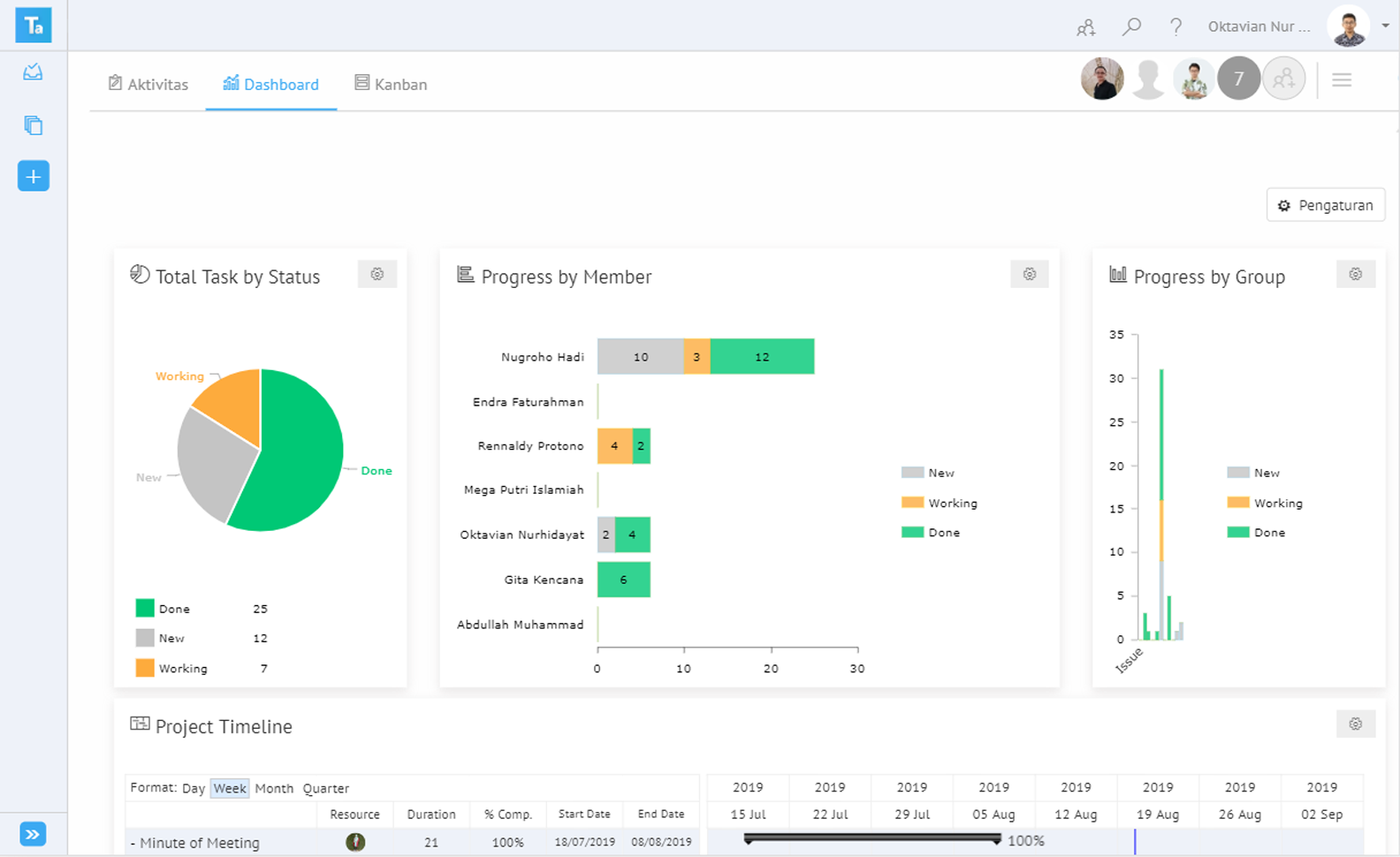The width and height of the screenshot is (1400, 857).
Task: Click the help question mark icon
Action: 1176,27
